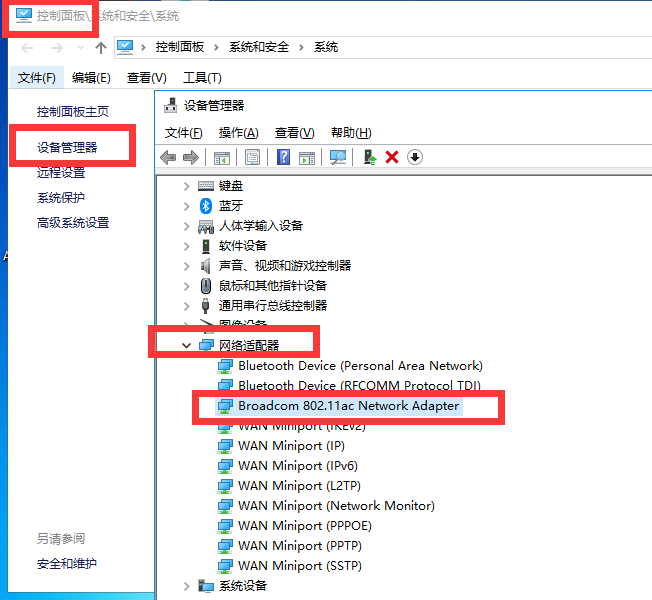This screenshot has height=600, width=652.
Task: Click the mouse icon for pointing devices
Action: pyautogui.click(x=206, y=286)
